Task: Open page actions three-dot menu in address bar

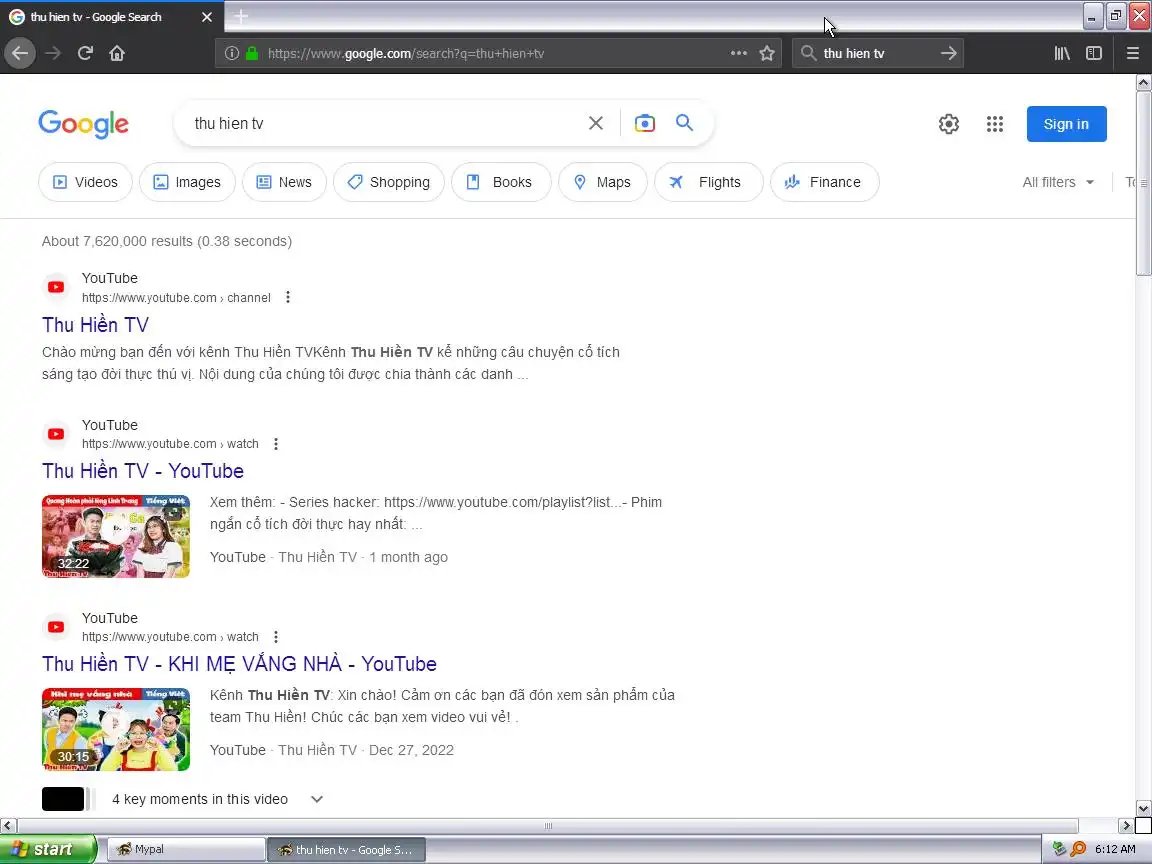Action: click(738, 53)
